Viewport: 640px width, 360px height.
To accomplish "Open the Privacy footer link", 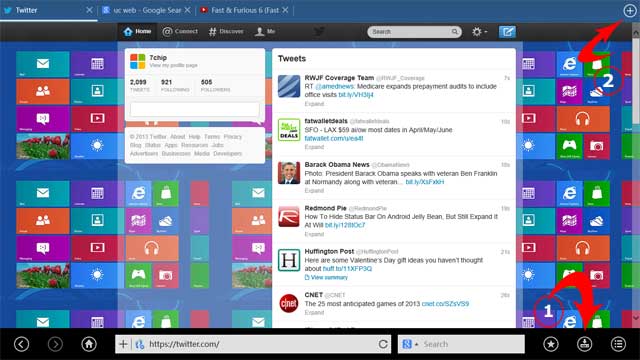I will click(x=233, y=137).
